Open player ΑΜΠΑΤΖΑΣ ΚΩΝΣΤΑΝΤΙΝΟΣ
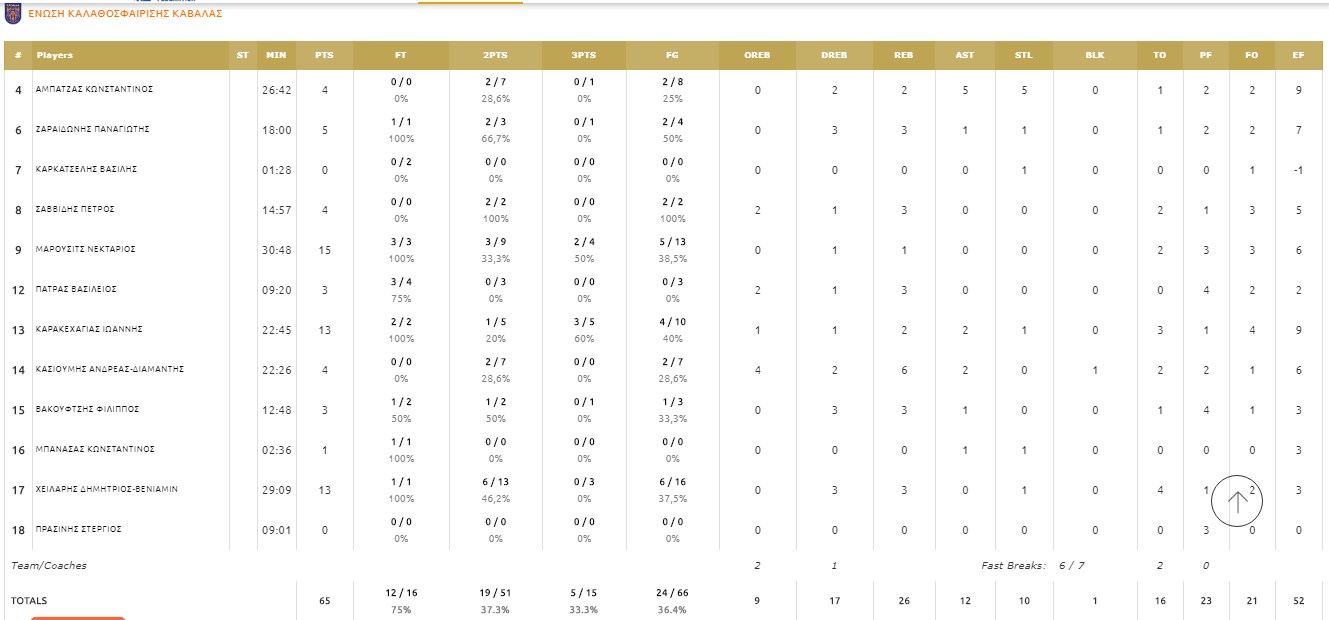The height and width of the screenshot is (620, 1329). pos(94,89)
